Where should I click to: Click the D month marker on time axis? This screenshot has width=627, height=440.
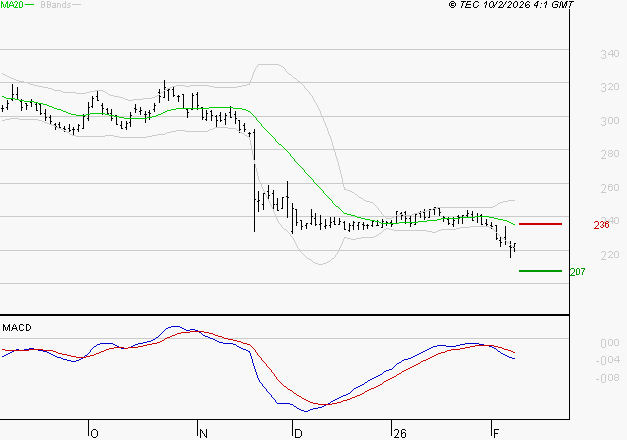(298, 434)
